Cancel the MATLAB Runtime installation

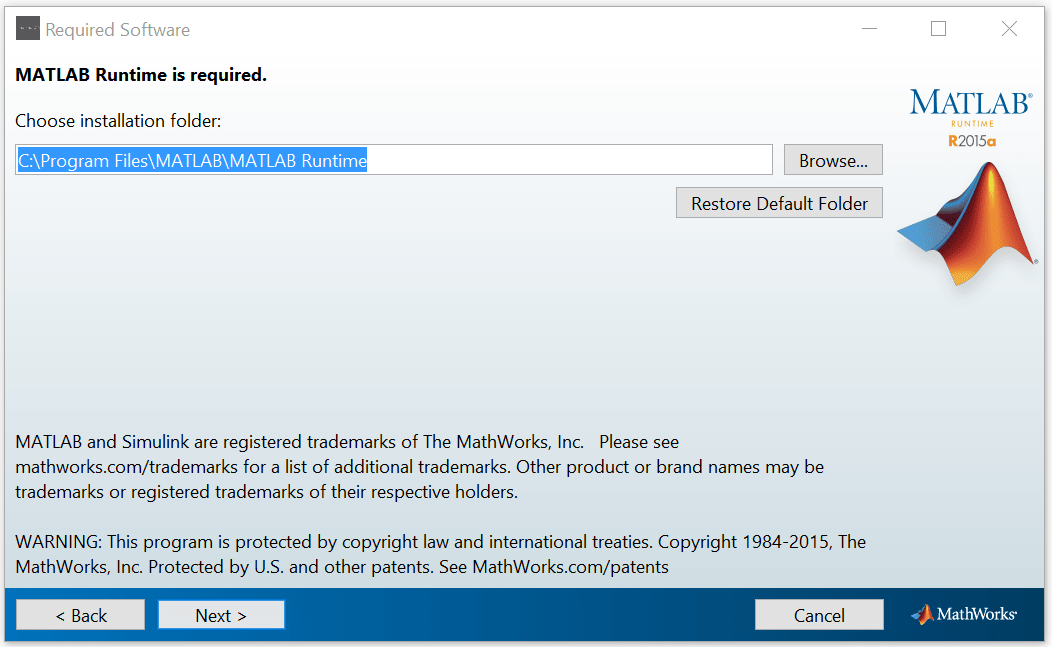coord(819,615)
